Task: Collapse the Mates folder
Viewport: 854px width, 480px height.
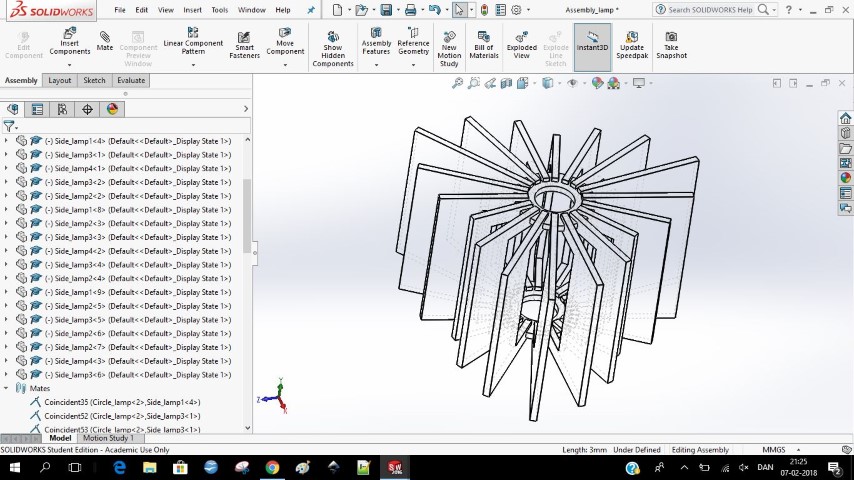Action: (x=6, y=388)
